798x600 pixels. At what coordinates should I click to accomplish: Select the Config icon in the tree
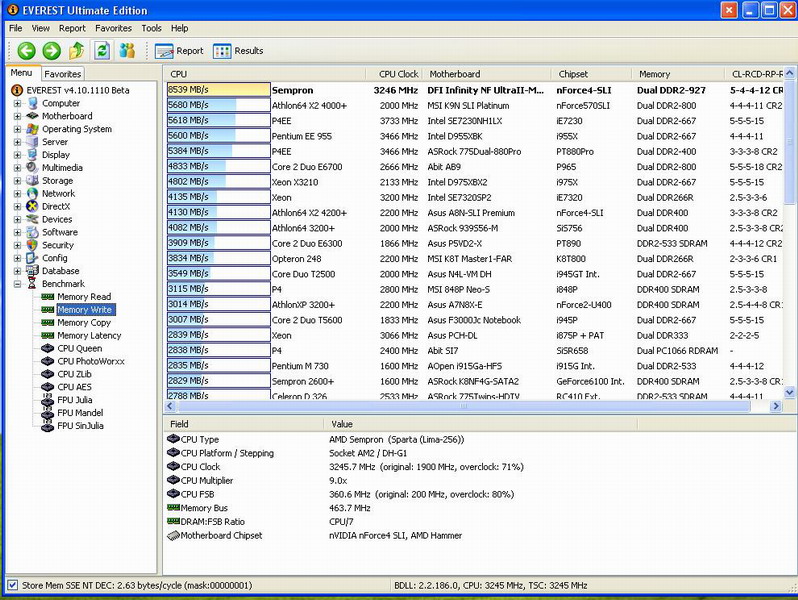[x=33, y=258]
